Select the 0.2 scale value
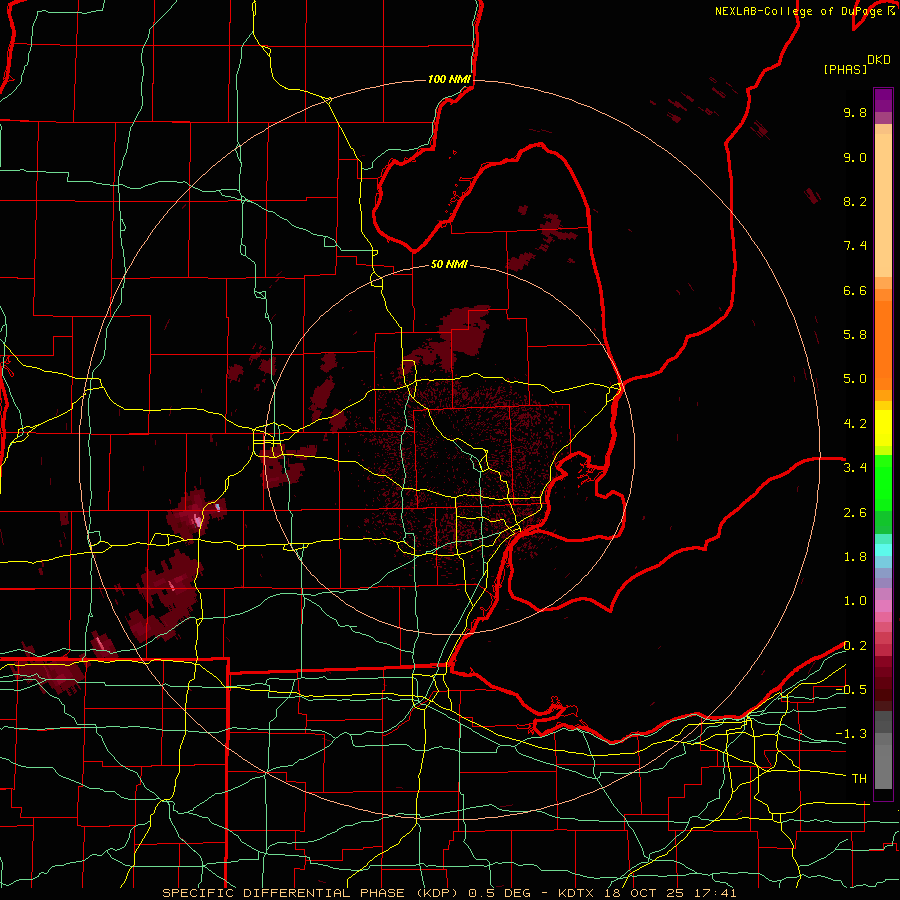 click(x=855, y=646)
